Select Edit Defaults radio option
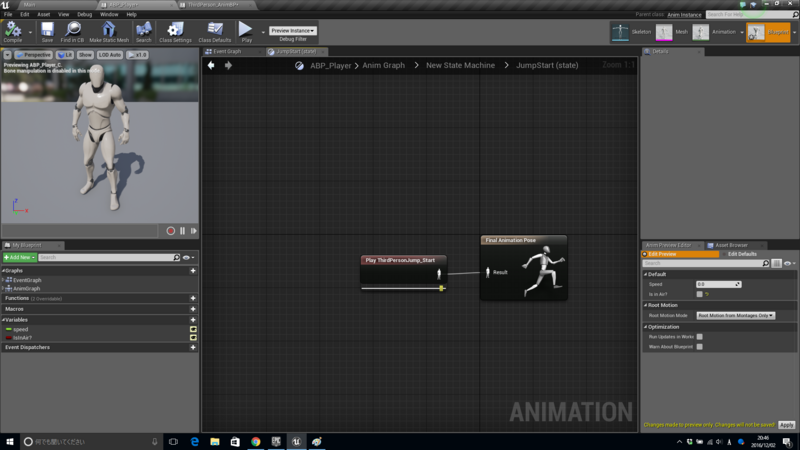 741,254
